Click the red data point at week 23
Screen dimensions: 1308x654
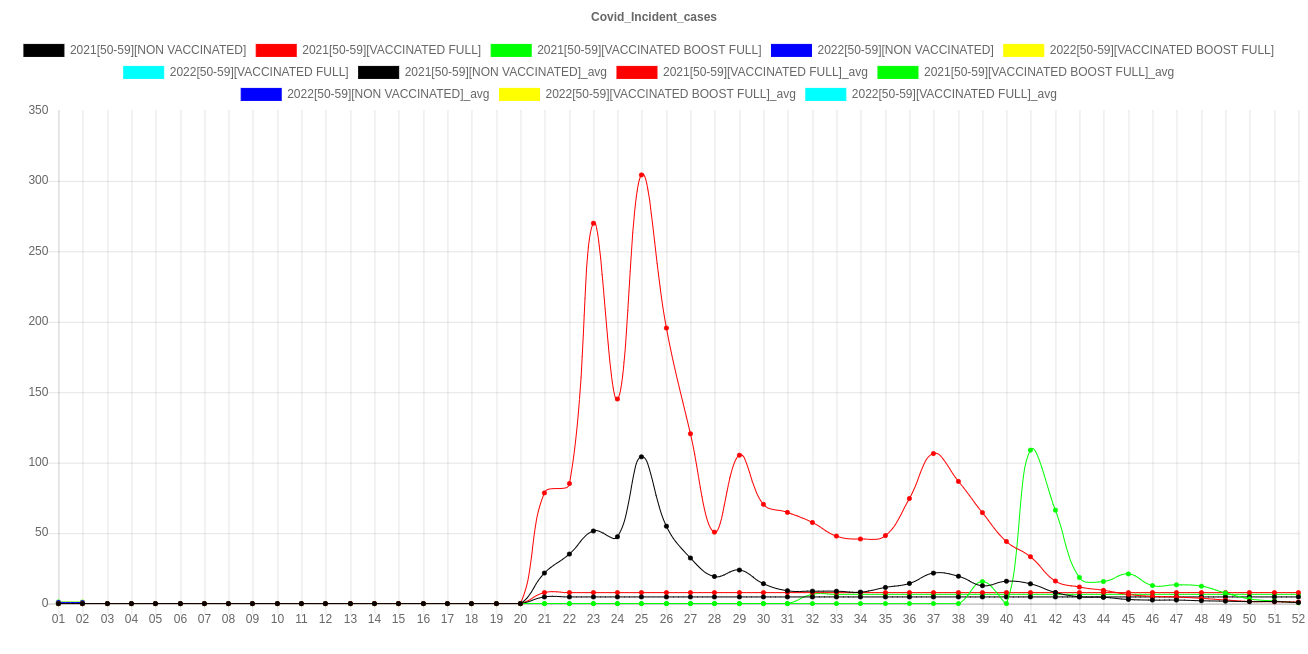pyautogui.click(x=593, y=223)
